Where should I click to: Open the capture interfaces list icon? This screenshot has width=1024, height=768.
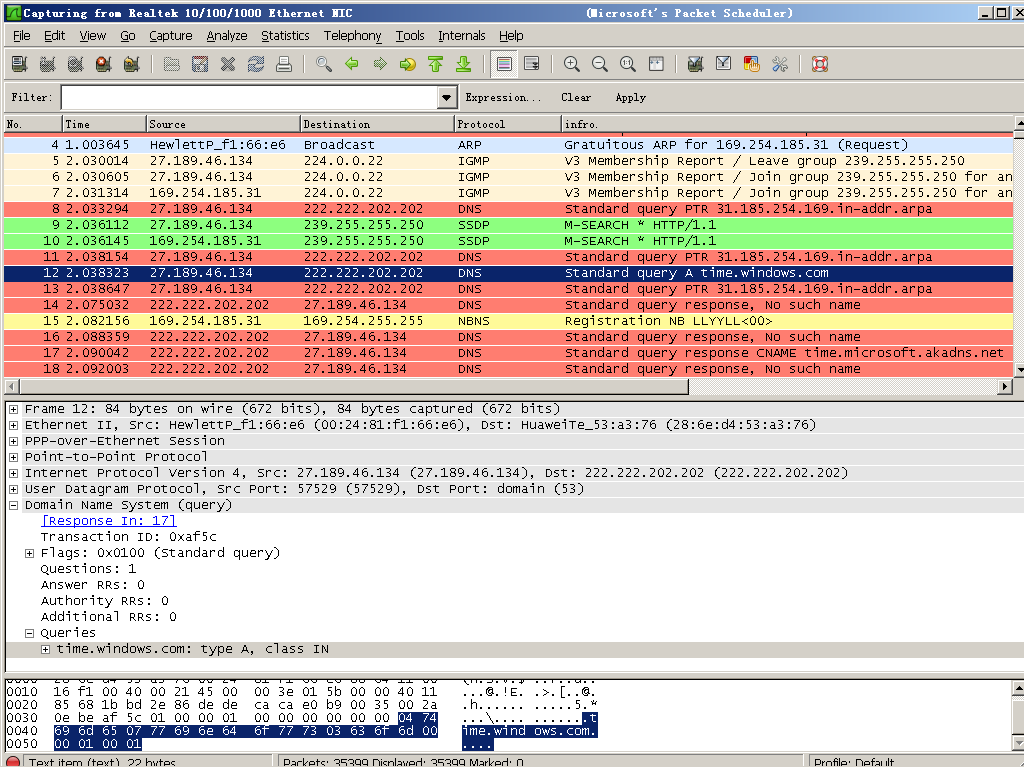coord(20,64)
